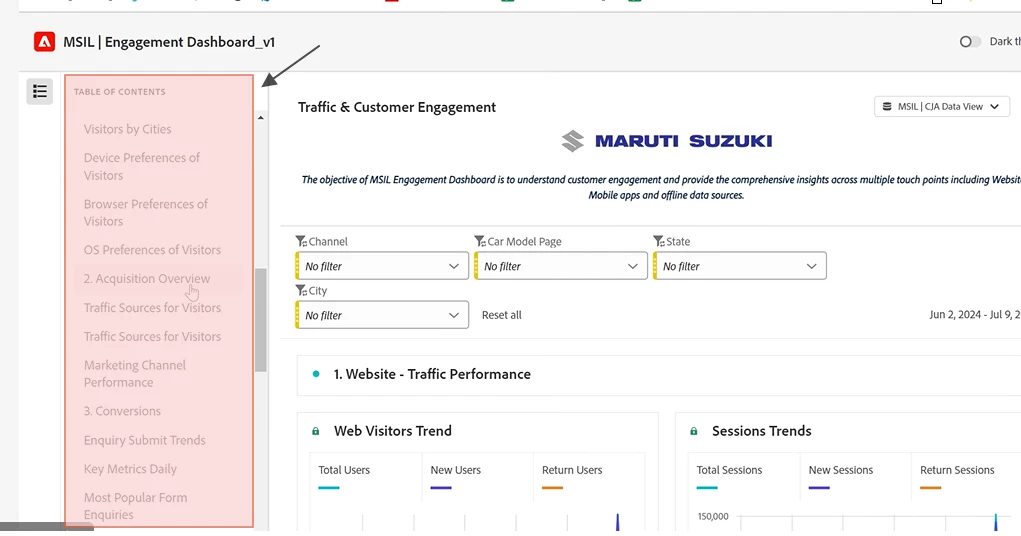Click the MSIL | Engagement Dashboard_v1 title

169,42
